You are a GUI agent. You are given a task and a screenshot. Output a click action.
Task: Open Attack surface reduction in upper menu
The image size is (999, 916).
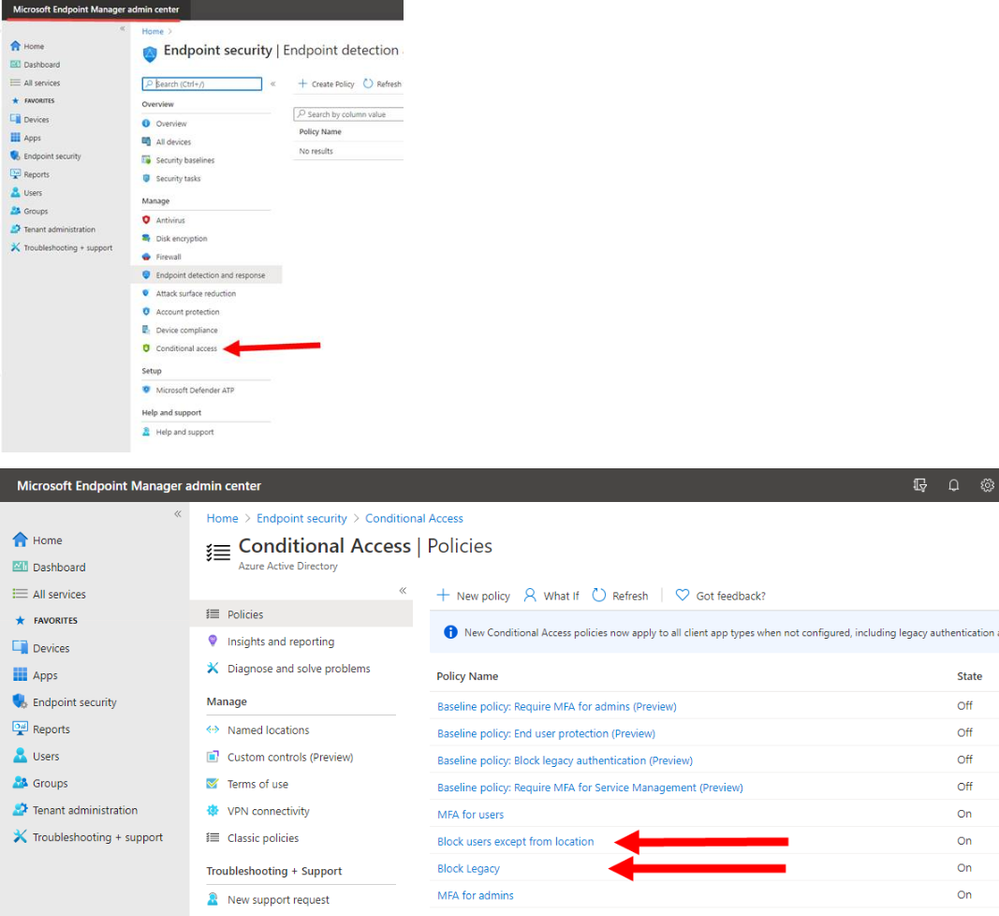pyautogui.click(x=189, y=294)
